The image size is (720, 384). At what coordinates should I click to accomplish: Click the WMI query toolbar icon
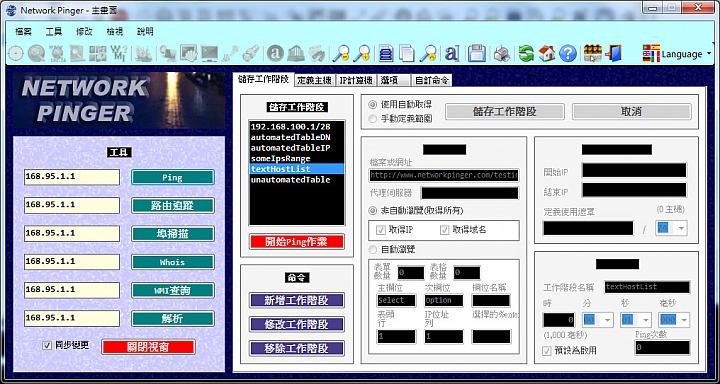point(118,54)
